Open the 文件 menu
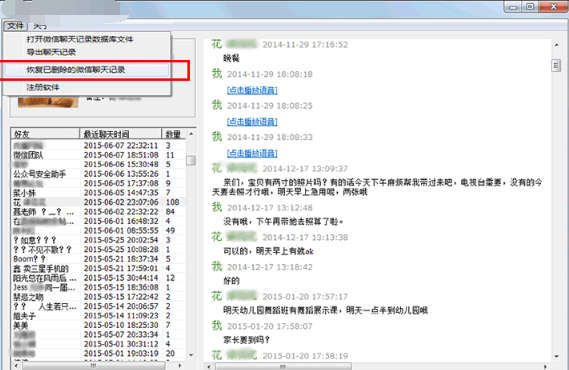 15,26
